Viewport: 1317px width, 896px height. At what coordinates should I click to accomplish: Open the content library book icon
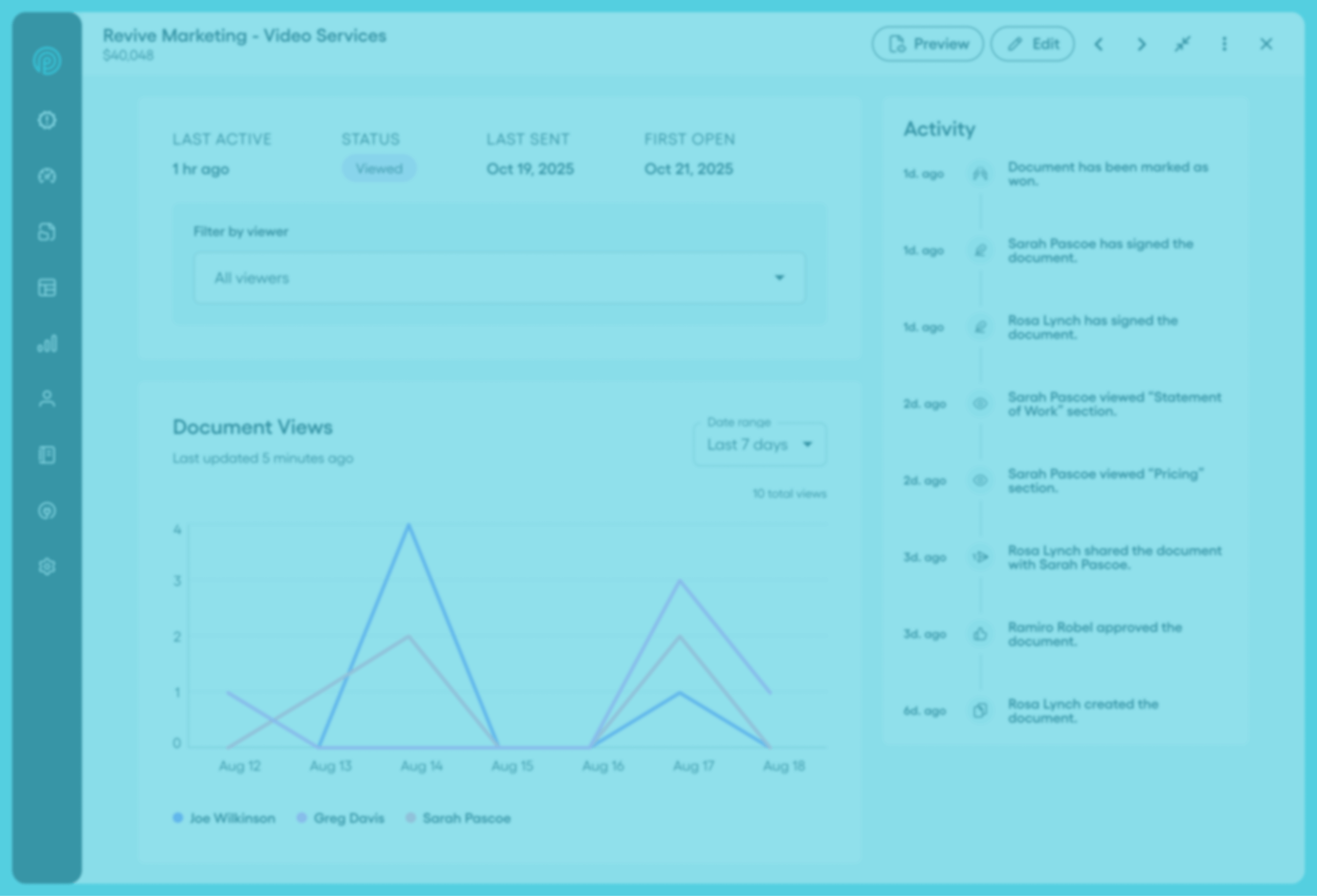click(x=47, y=455)
